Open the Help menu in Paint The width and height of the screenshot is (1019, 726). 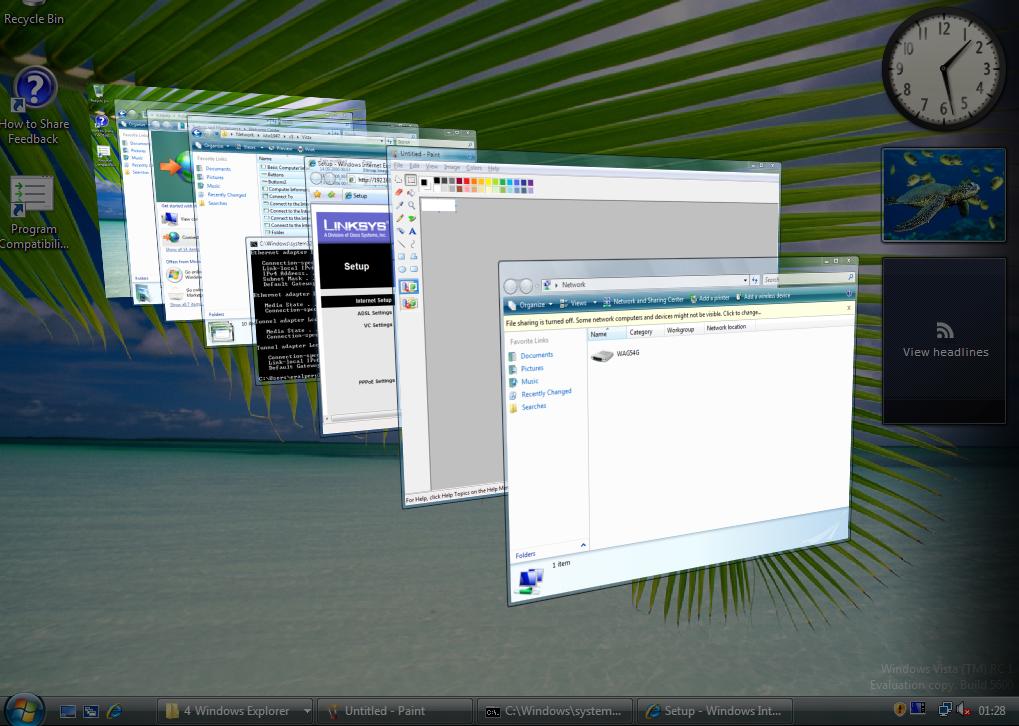pyautogui.click(x=493, y=168)
